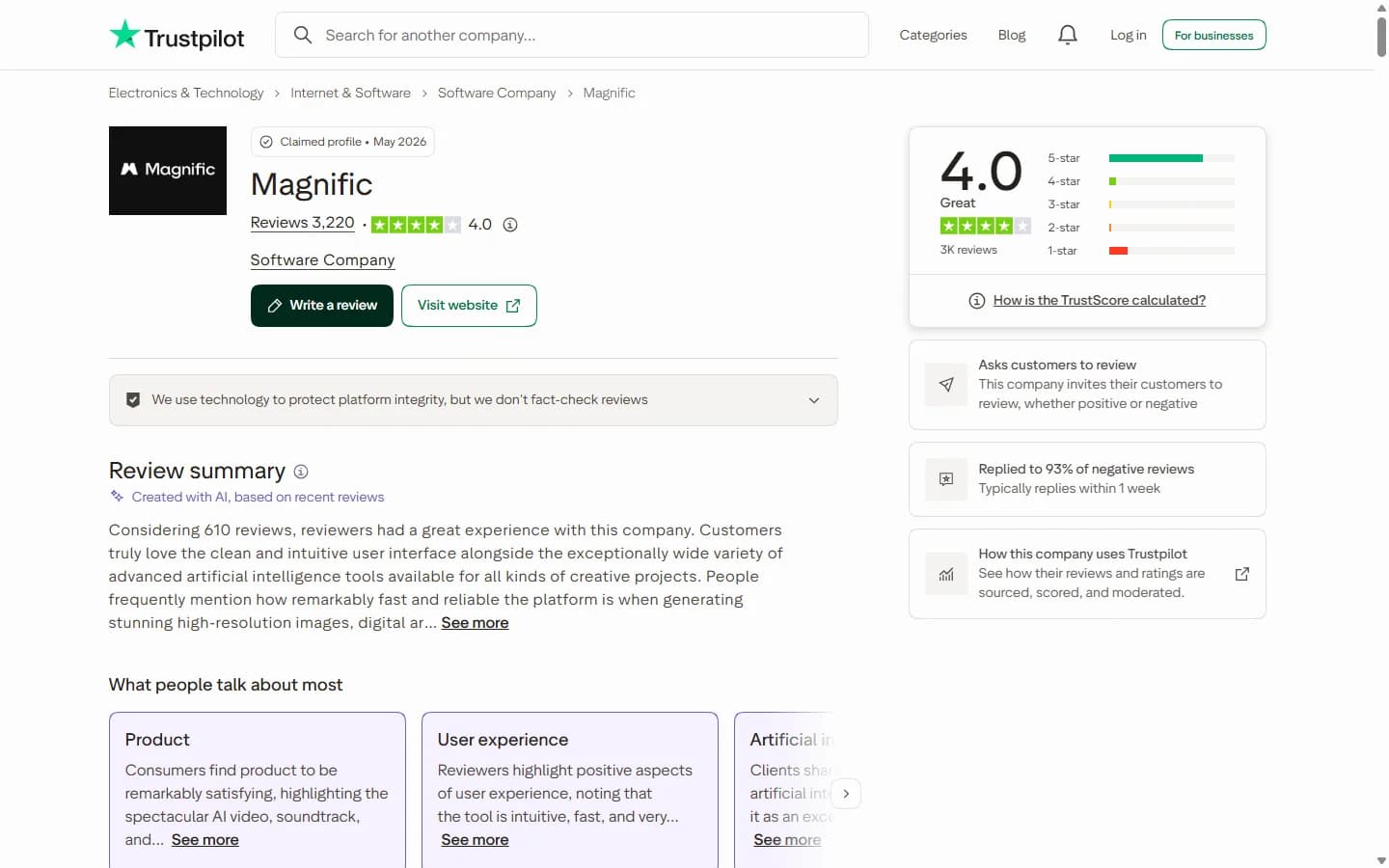Go to Software Company breadcrumb

497,93
